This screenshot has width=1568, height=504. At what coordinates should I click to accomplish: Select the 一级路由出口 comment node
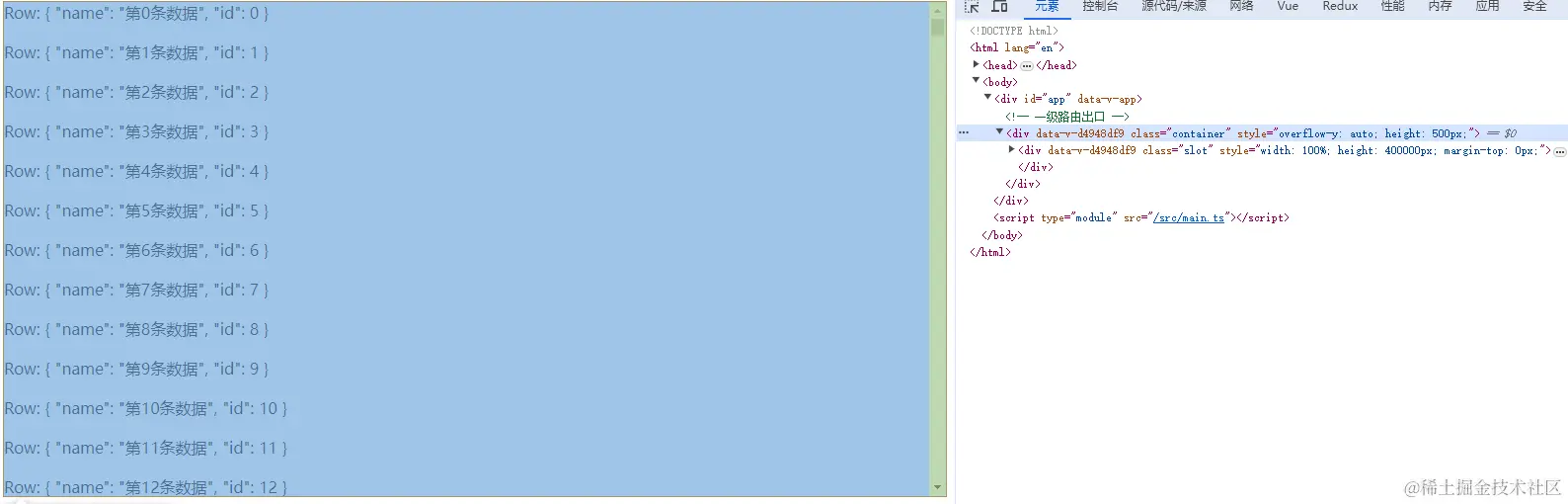point(1067,116)
